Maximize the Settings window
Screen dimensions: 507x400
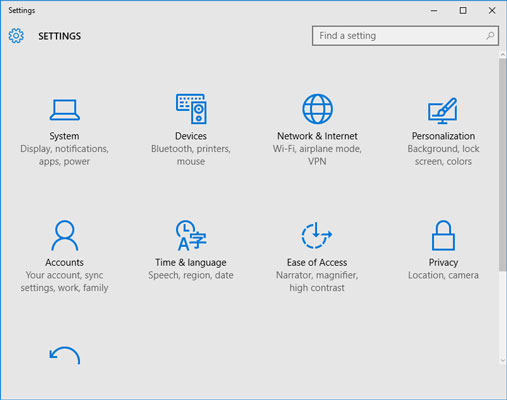click(x=463, y=11)
